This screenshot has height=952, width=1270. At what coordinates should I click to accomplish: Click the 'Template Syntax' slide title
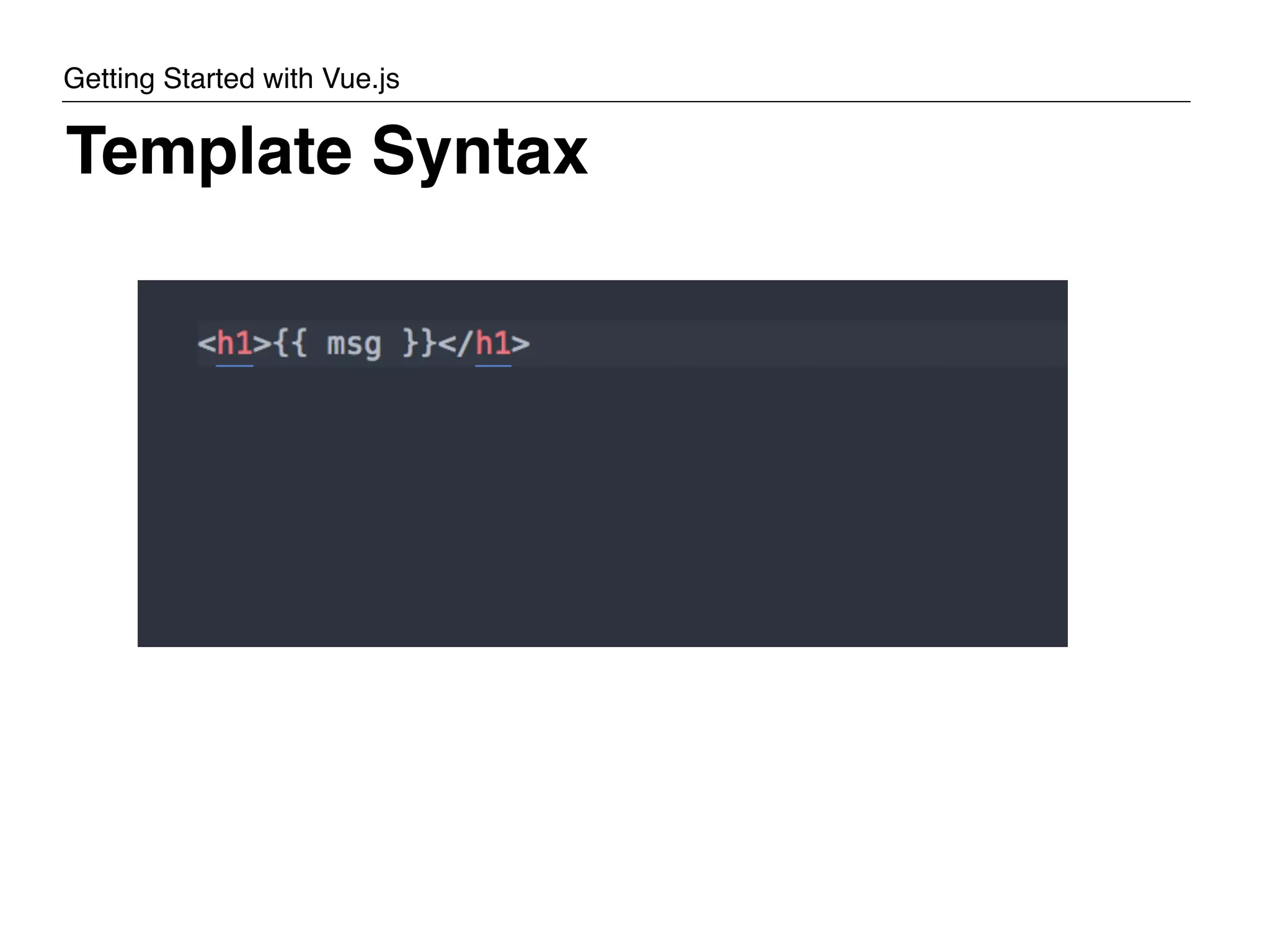point(326,151)
